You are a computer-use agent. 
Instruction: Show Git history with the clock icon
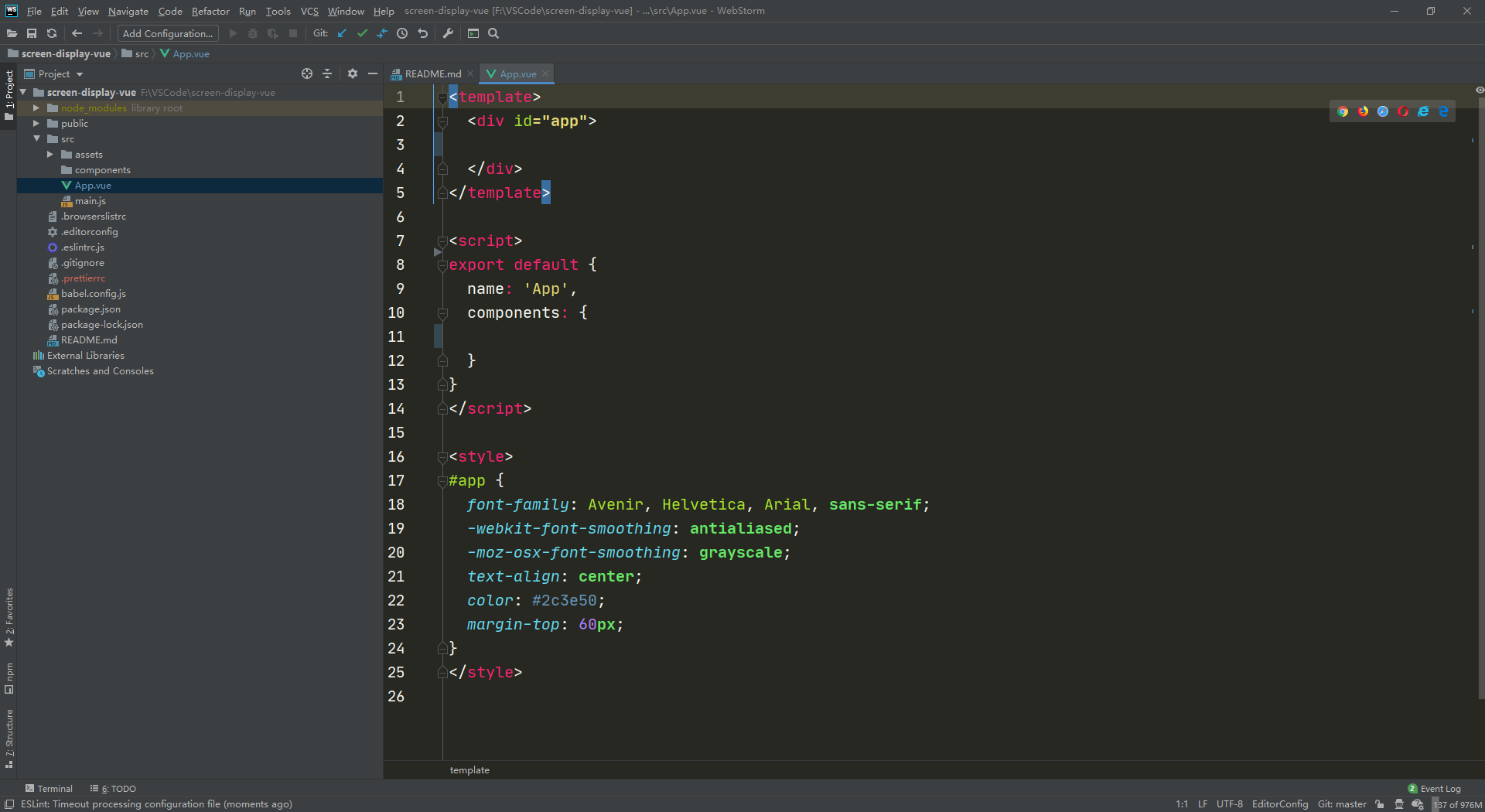pos(402,33)
